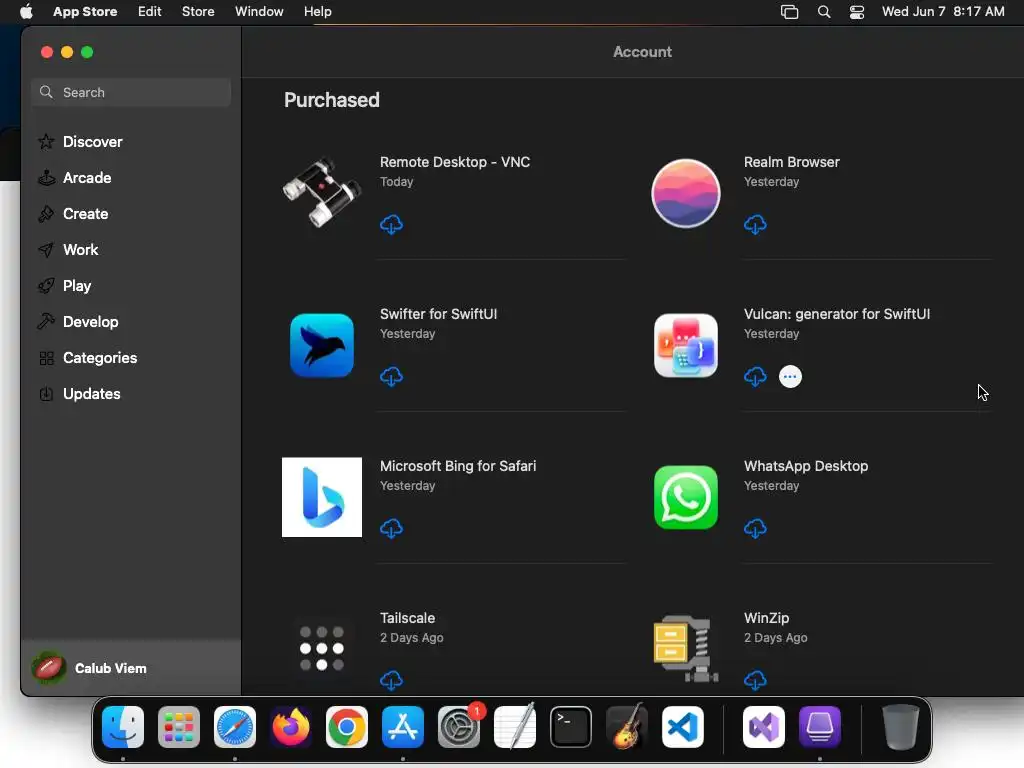Open WinZip app icon

click(686, 648)
